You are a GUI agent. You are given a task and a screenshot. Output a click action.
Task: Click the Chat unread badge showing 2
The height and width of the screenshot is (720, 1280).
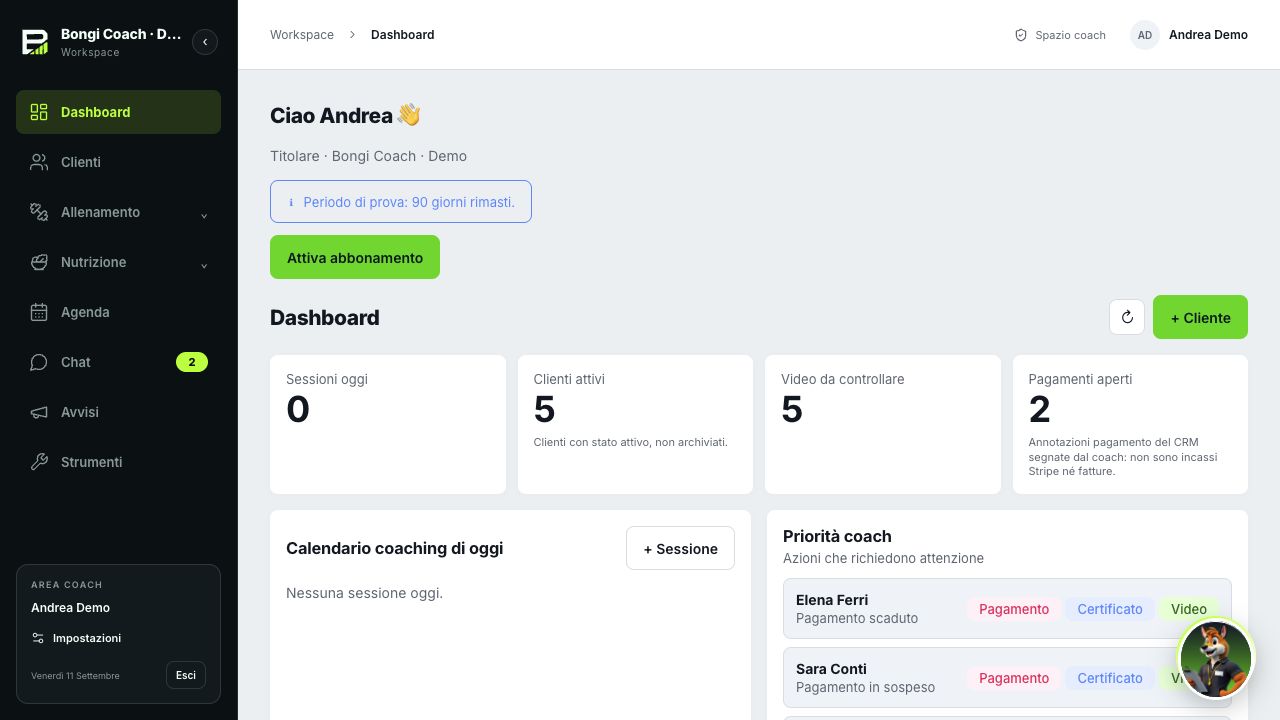coord(192,362)
